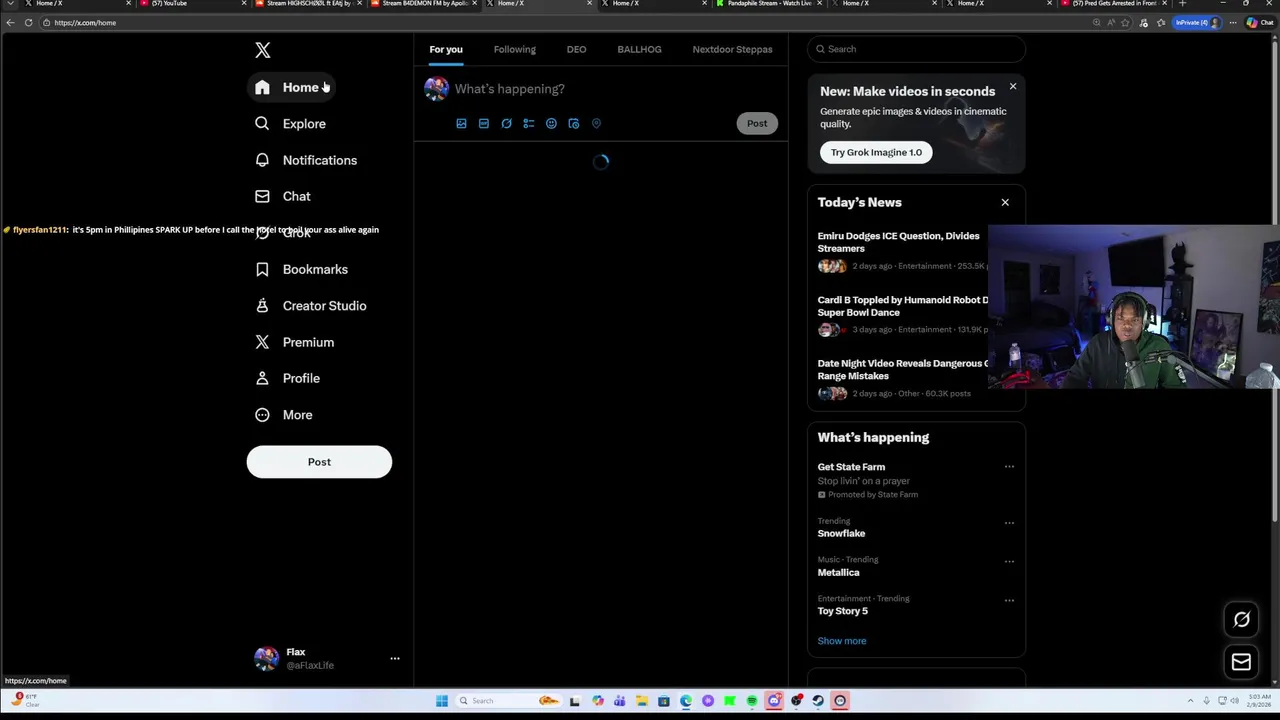
Task: Click the Flax profile avatar at bottom
Action: [x=266, y=658]
